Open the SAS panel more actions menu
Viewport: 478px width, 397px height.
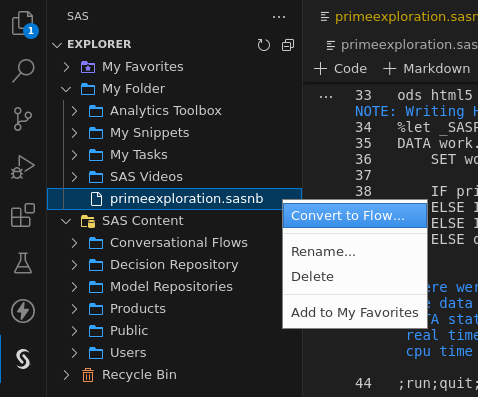(x=279, y=17)
